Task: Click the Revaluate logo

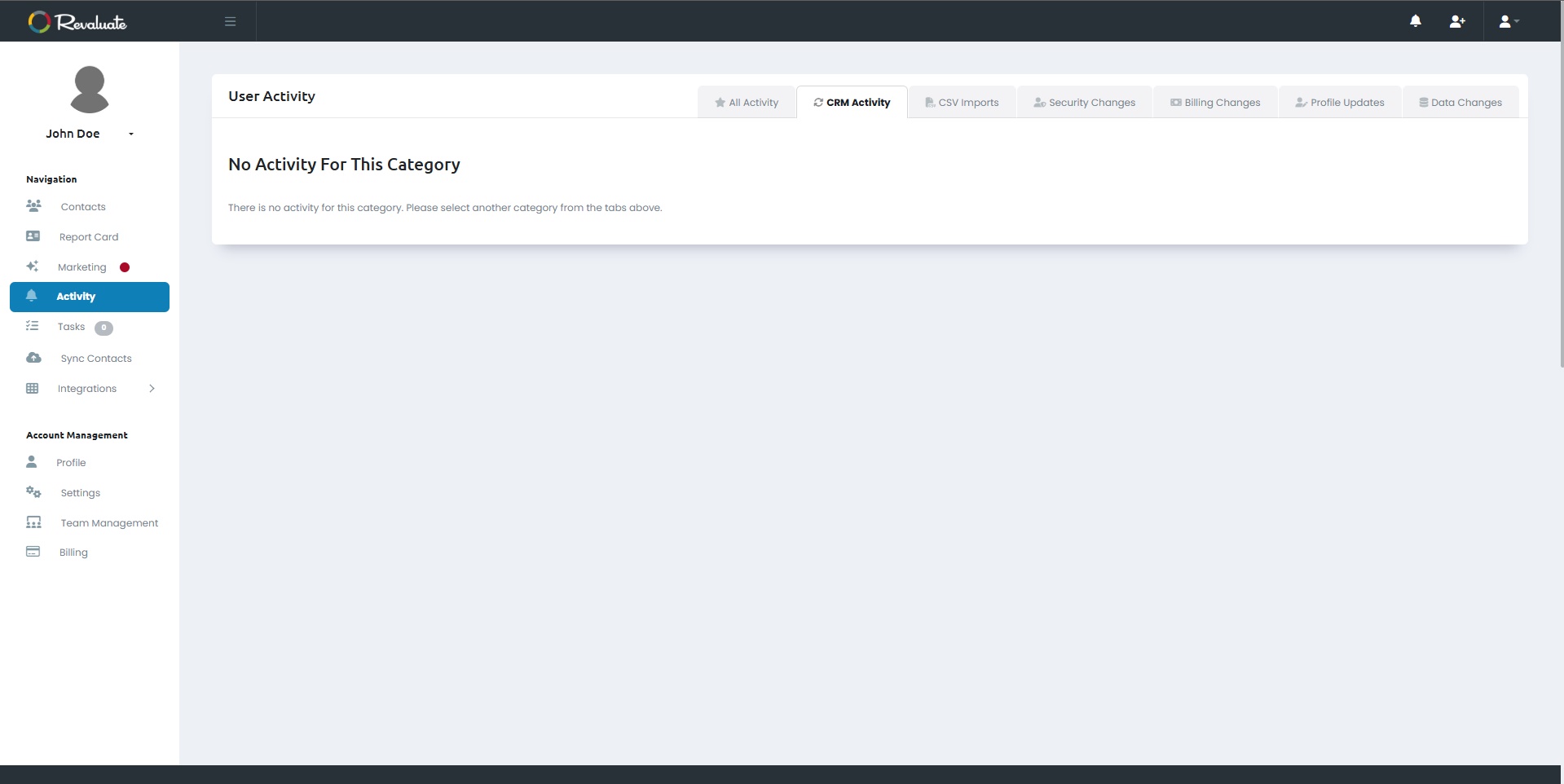Action: (x=77, y=22)
